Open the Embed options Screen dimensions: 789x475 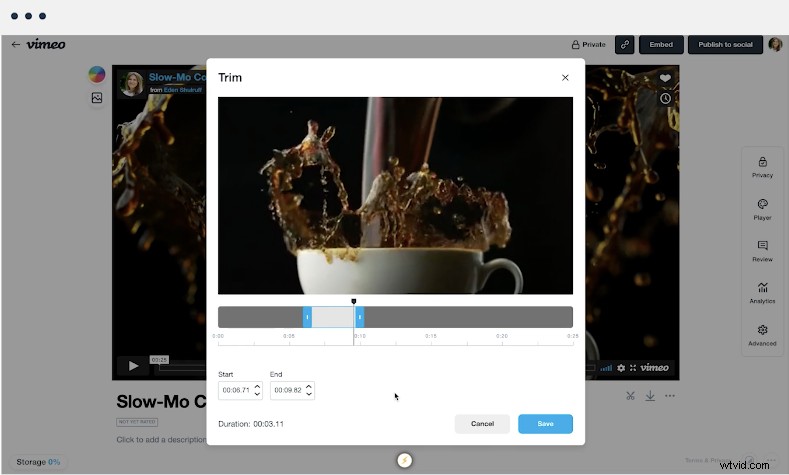pyautogui.click(x=661, y=44)
